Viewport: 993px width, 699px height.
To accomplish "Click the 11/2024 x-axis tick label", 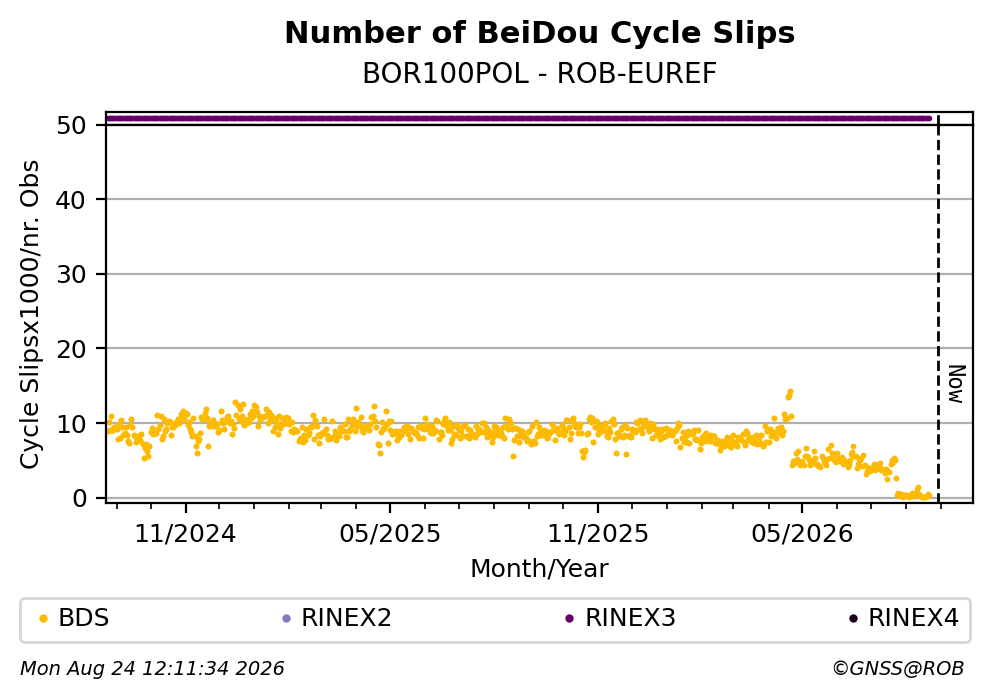I will [x=185, y=534].
